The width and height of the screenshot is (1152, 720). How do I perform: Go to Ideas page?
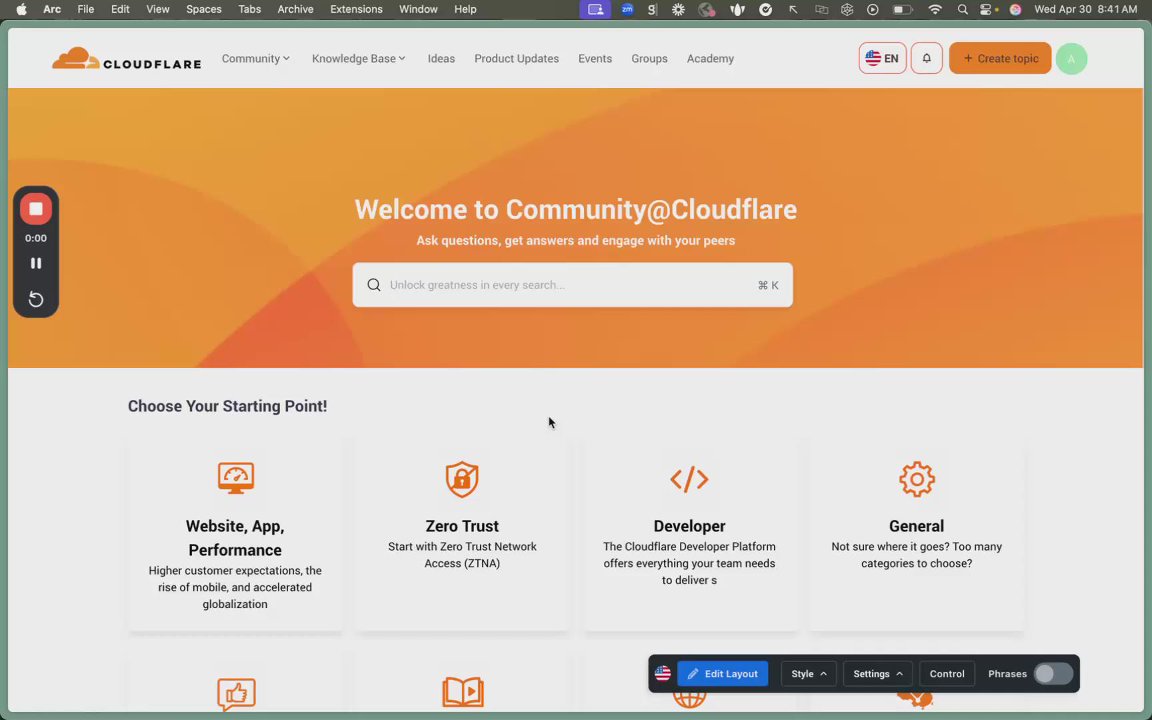pyautogui.click(x=441, y=59)
